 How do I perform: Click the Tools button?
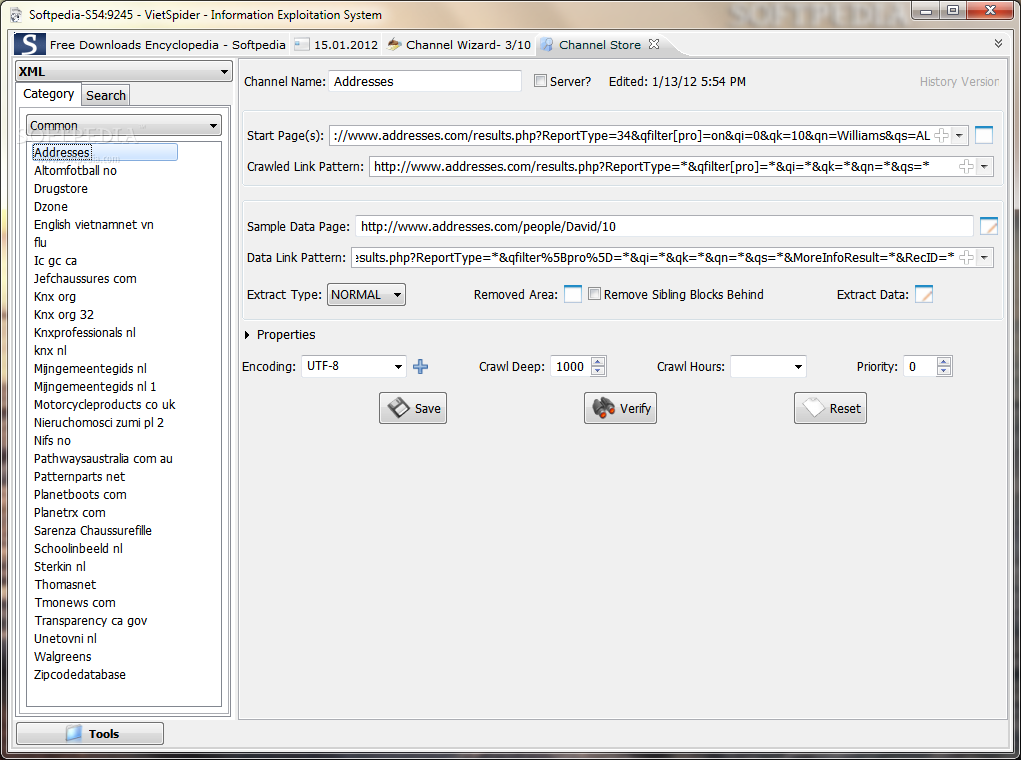[90, 733]
